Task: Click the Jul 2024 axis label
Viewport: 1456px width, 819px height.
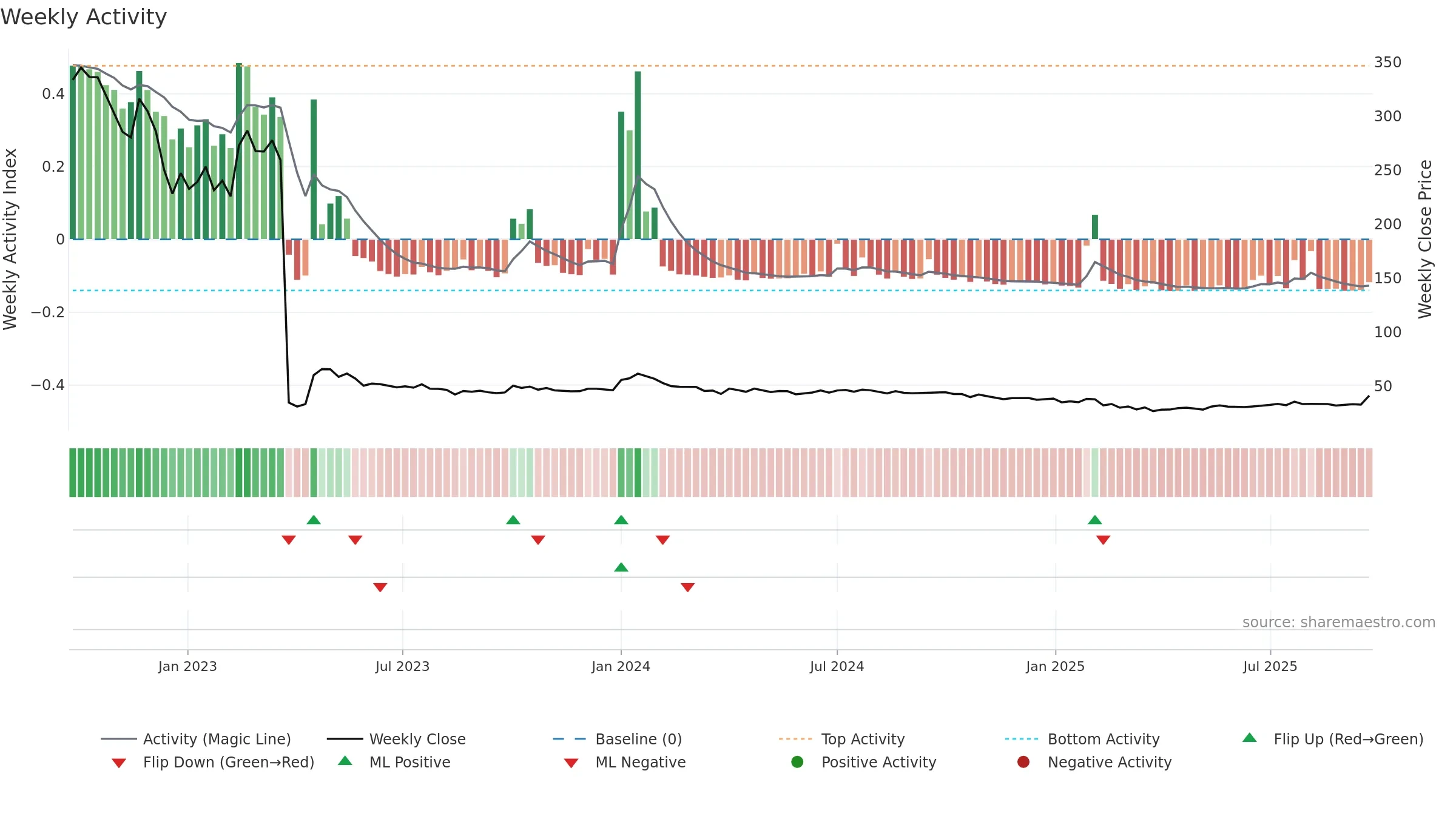Action: (837, 667)
